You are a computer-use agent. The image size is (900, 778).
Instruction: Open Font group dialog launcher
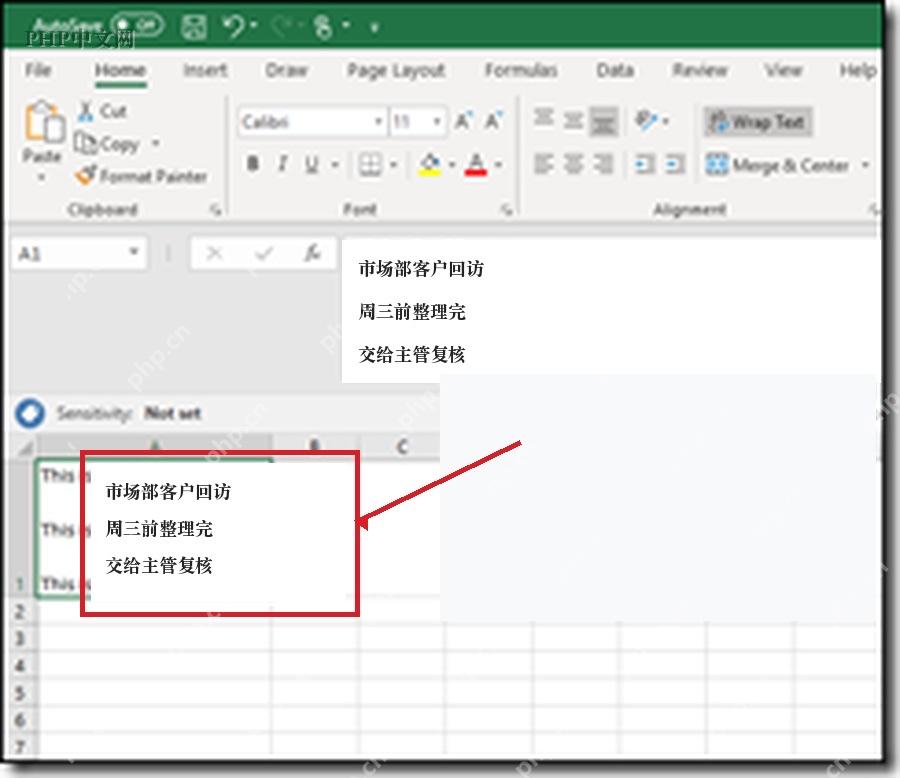[x=506, y=210]
